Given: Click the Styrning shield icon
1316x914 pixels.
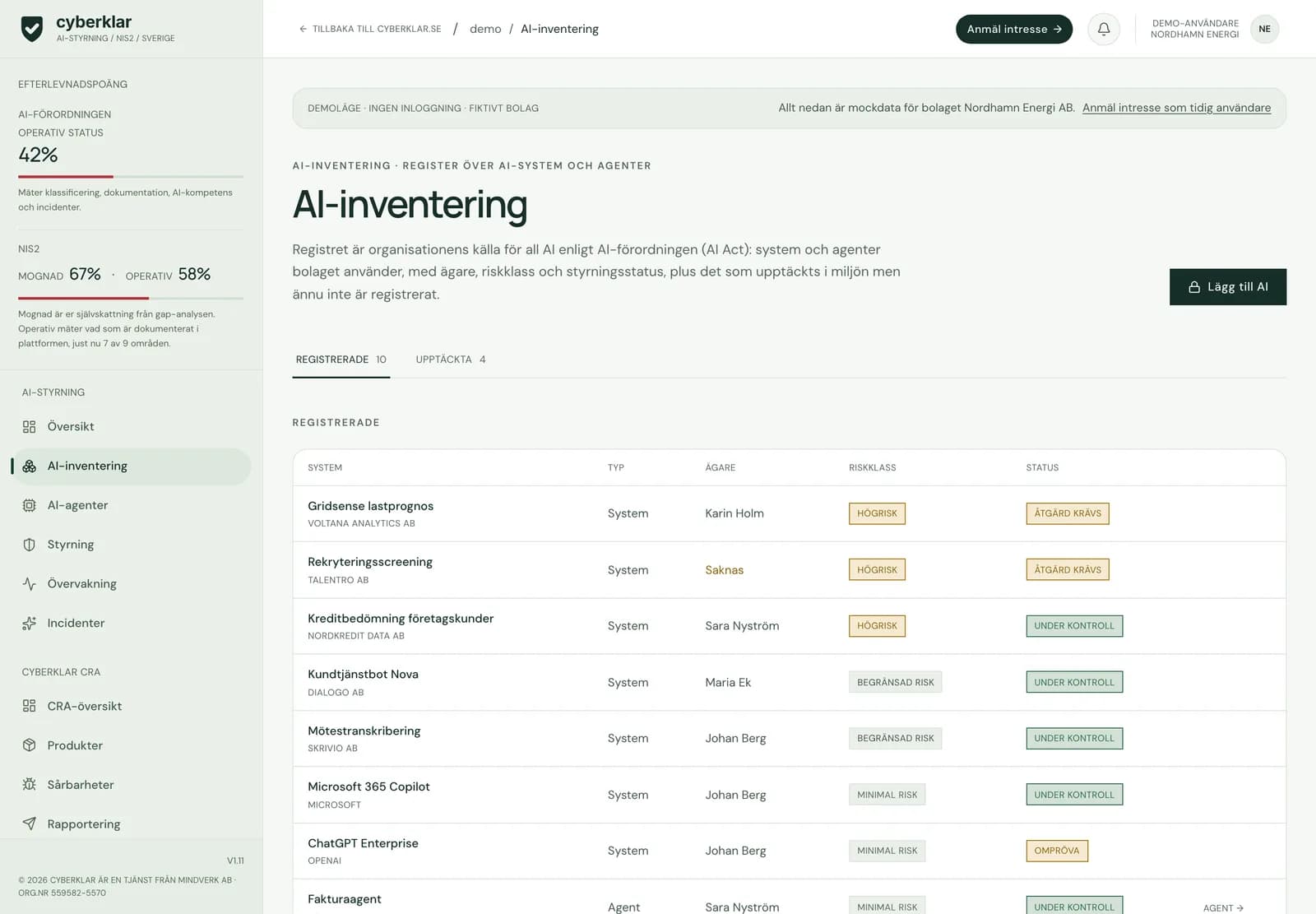Looking at the screenshot, I should tap(30, 545).
